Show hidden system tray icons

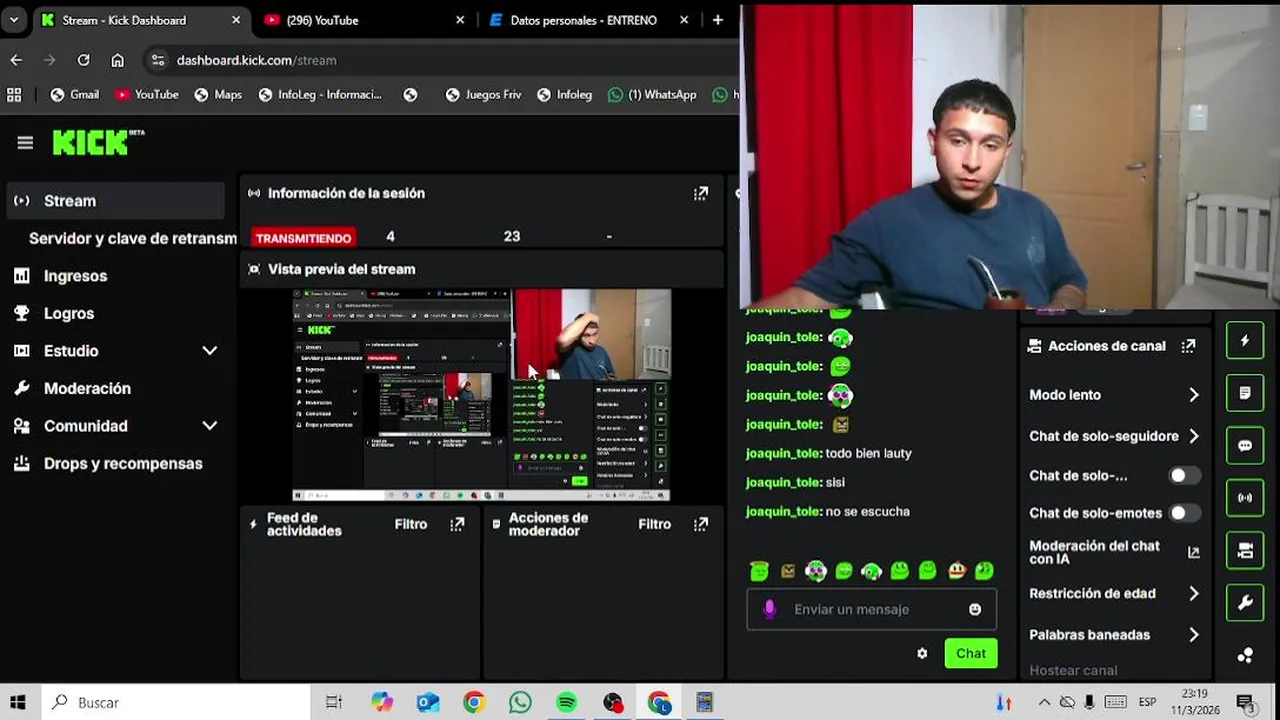tap(1045, 702)
